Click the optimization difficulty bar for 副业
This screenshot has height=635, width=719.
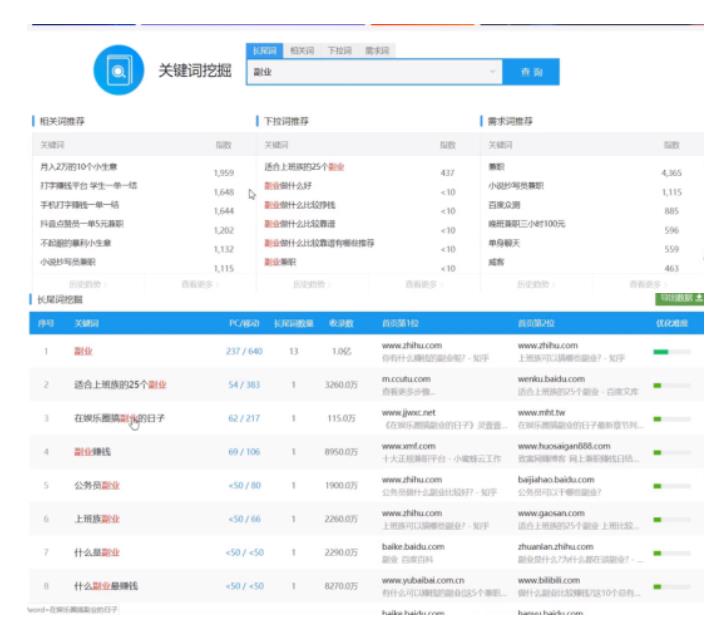click(x=670, y=352)
